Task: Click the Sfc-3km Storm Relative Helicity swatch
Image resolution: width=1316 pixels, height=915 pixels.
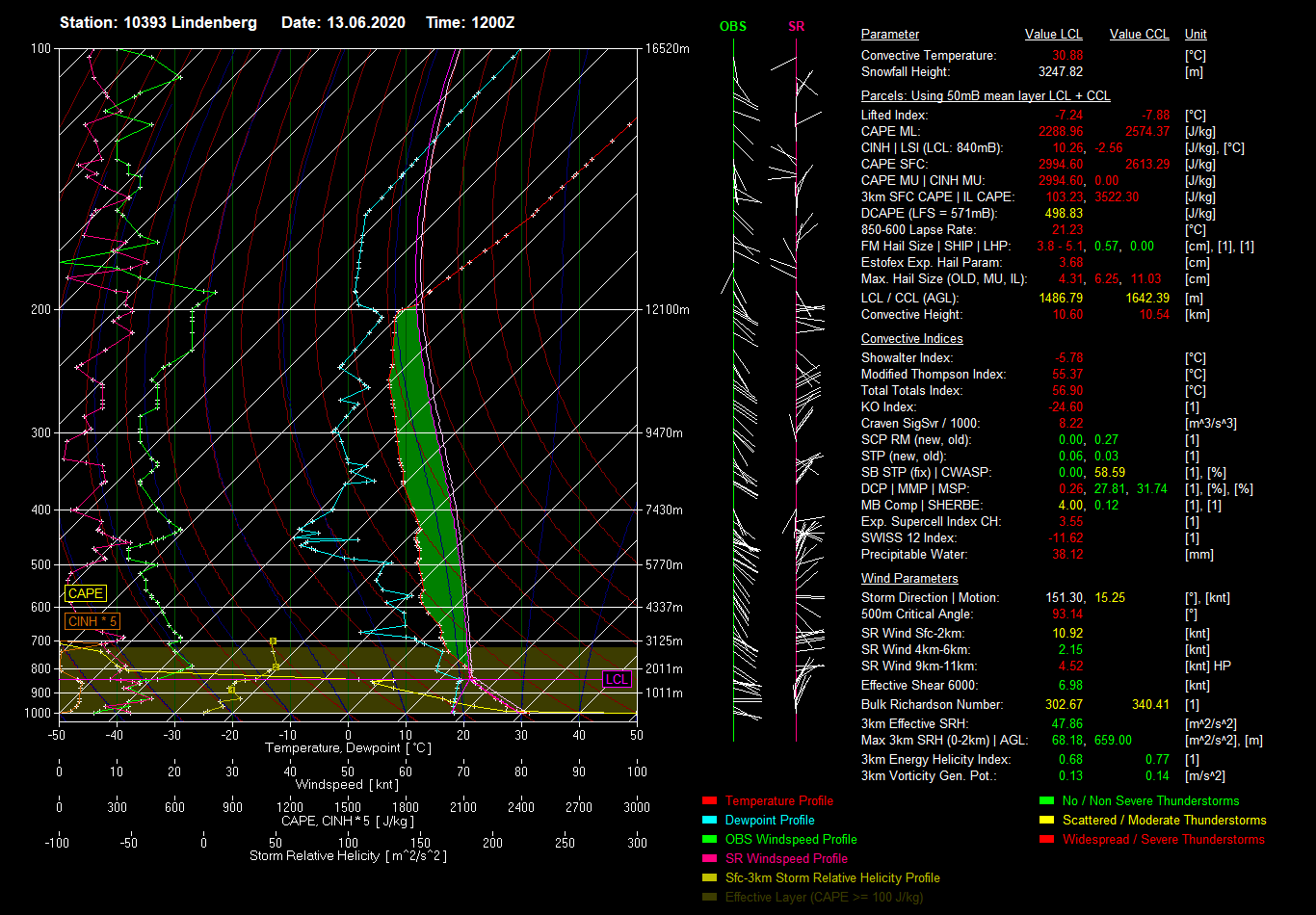Action: pos(710,877)
